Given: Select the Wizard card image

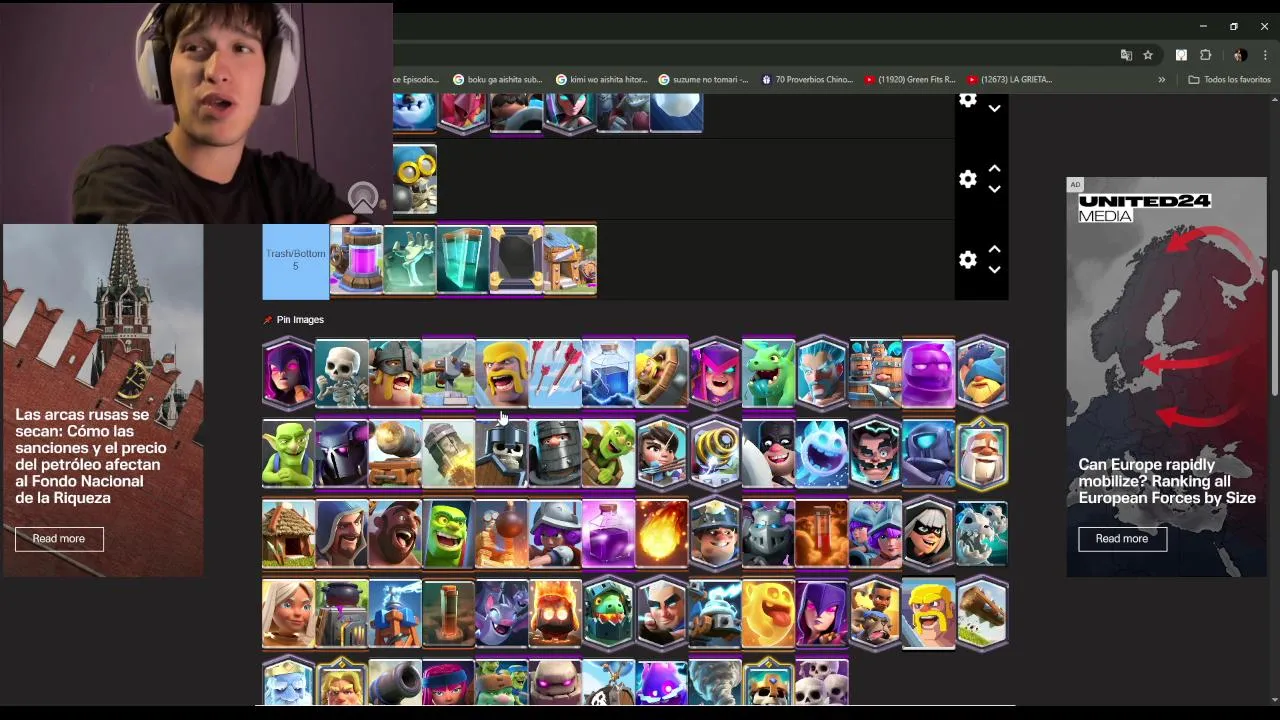Looking at the screenshot, I should (x=341, y=533).
